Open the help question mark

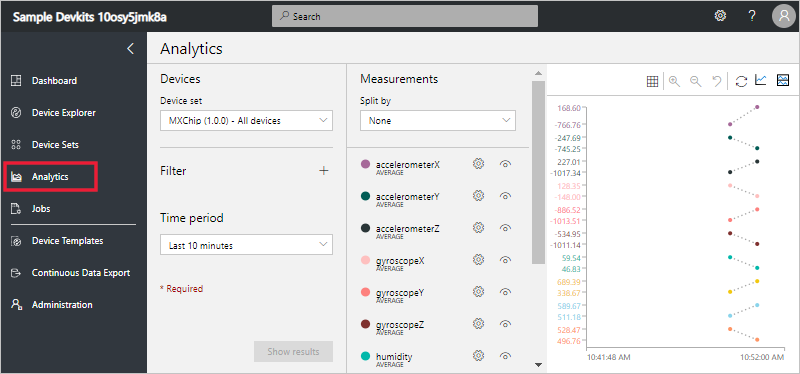752,16
